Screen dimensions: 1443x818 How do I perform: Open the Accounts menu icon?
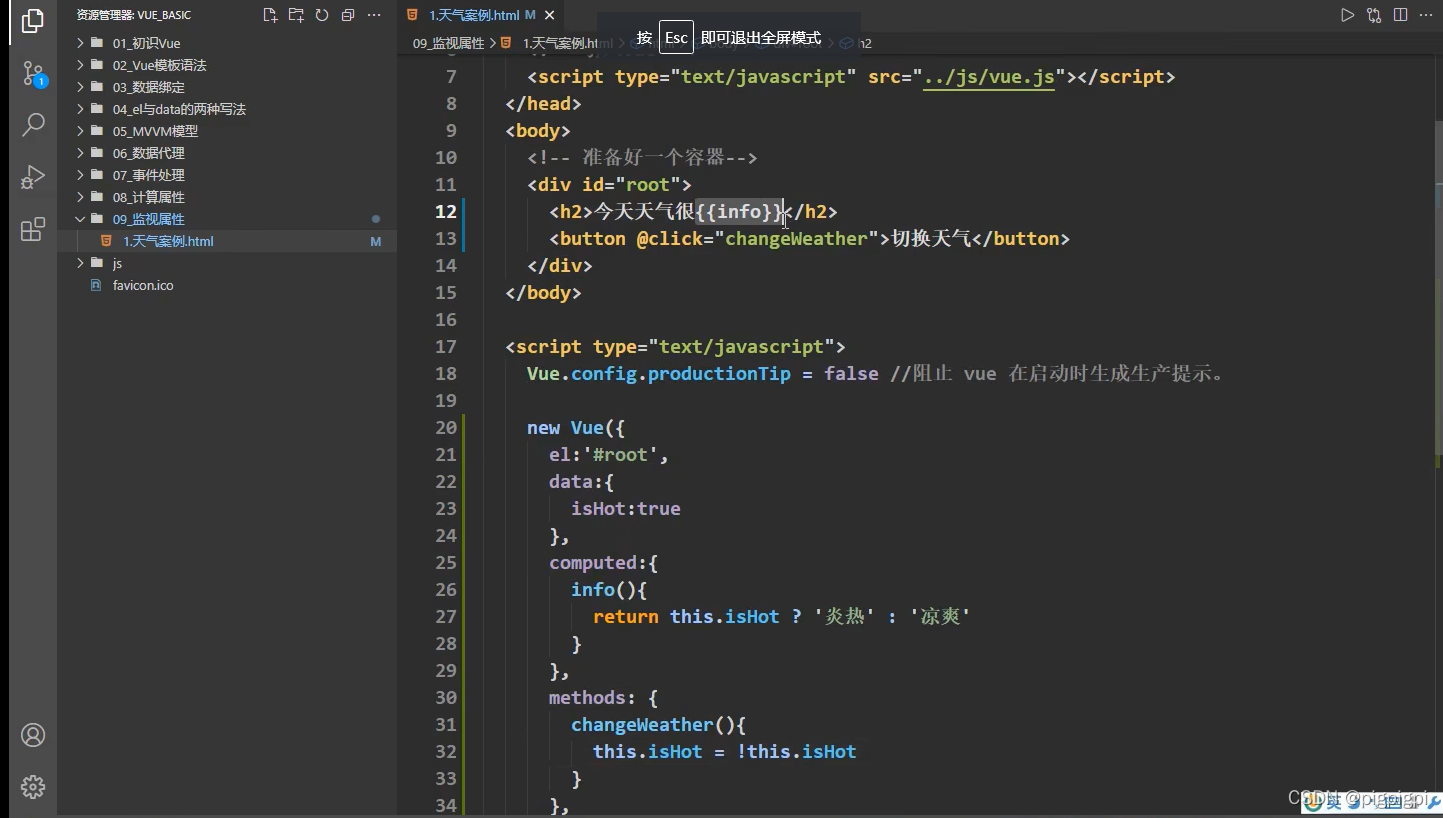coord(33,735)
